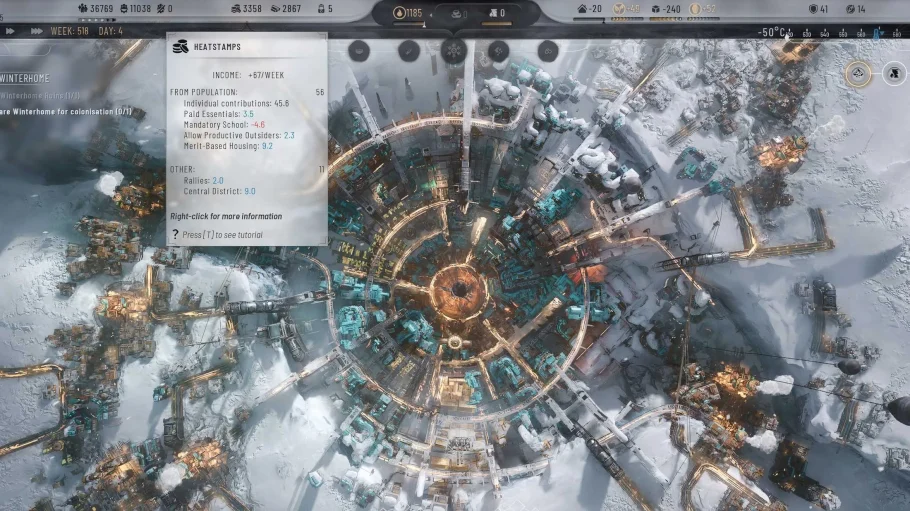Click the INCOME: +67/WEEK line

pyautogui.click(x=248, y=75)
